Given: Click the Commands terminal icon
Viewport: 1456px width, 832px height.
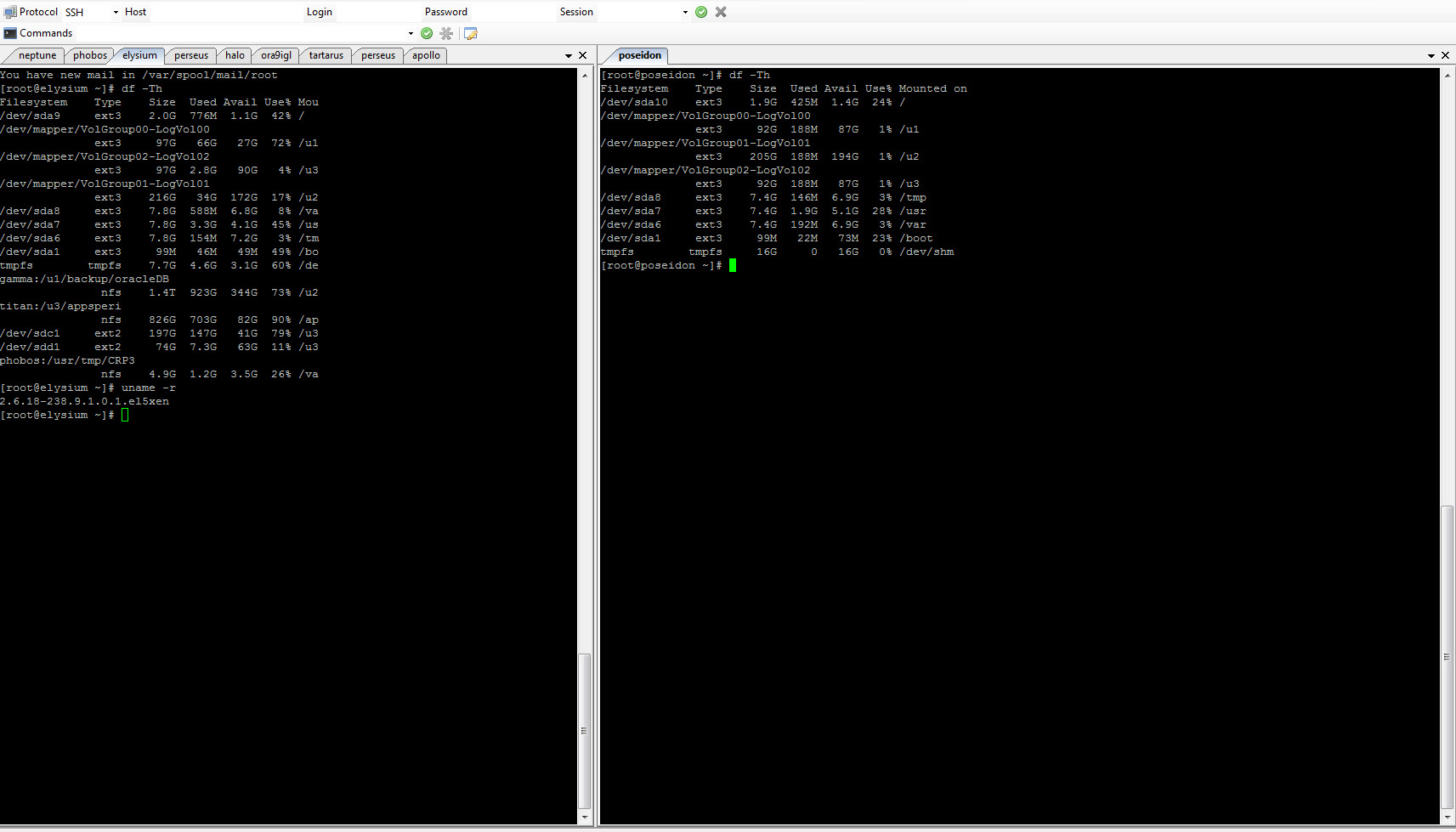Looking at the screenshot, I should click(x=9, y=32).
